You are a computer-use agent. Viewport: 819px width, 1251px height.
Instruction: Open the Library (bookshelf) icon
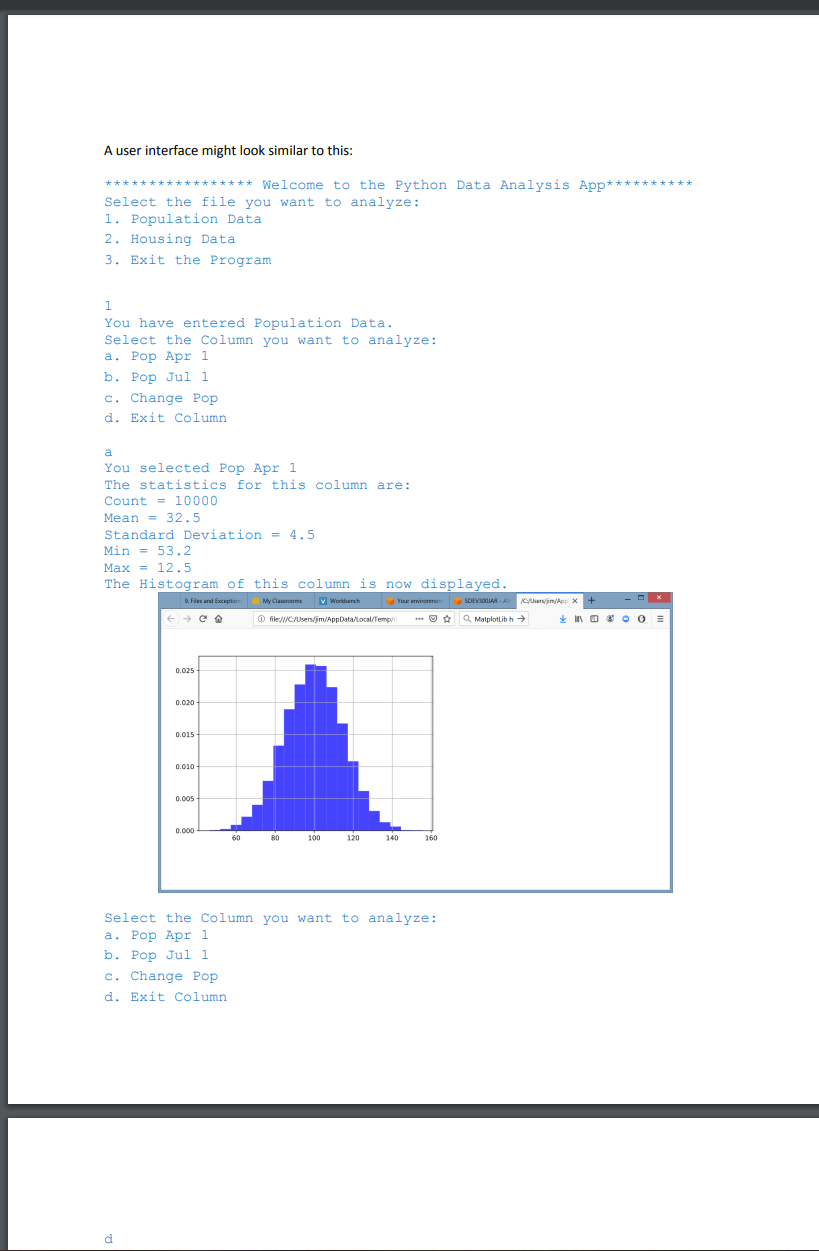pos(578,617)
